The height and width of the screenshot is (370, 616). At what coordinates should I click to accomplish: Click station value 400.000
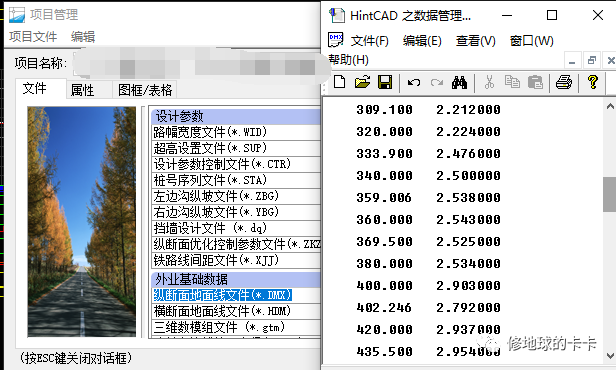pyautogui.click(x=385, y=286)
